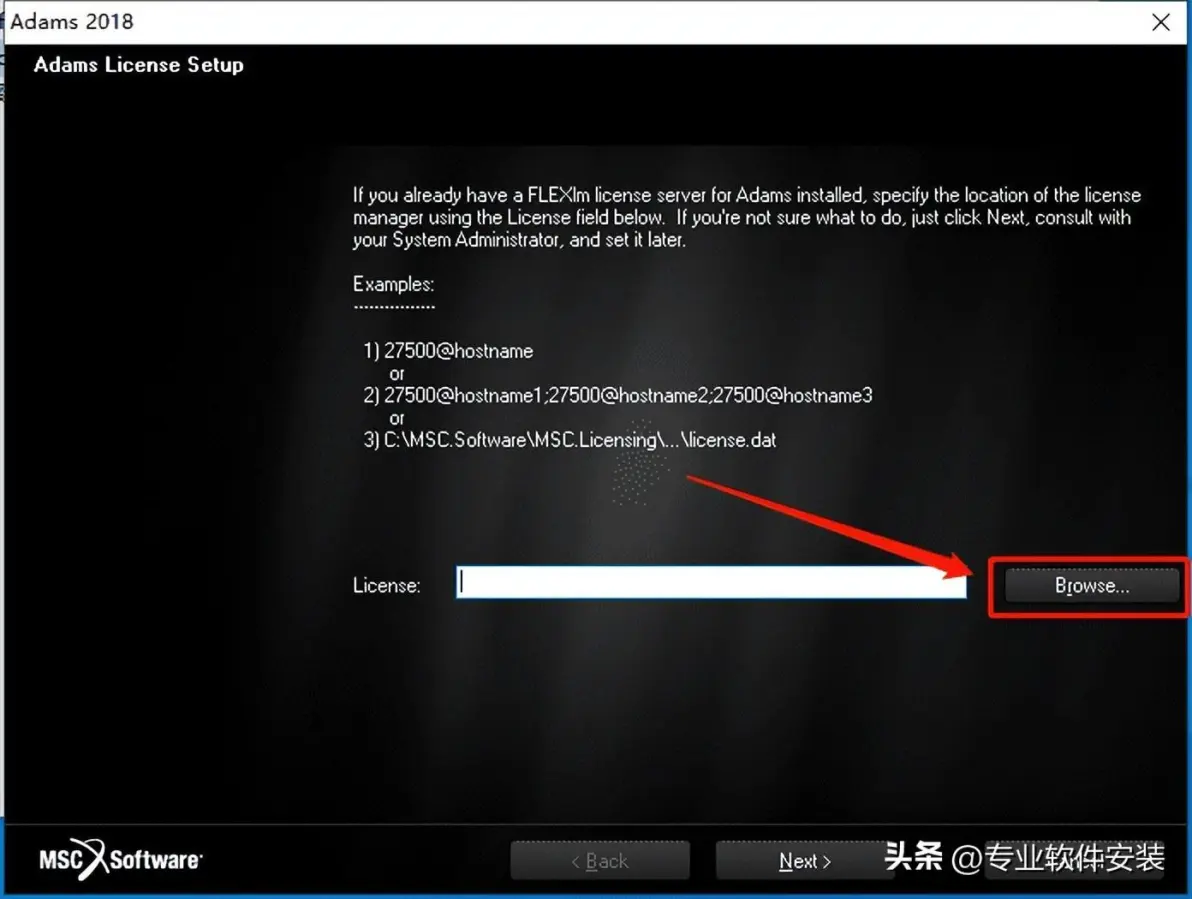Screen dimensions: 1192x899
Task: Click the 27500@hostname1;27500@hostname2;27500@hostname3 example
Action: [618, 395]
